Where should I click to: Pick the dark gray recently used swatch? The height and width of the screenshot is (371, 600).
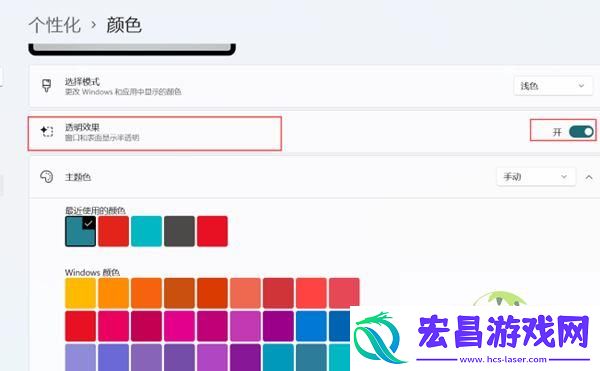179,231
